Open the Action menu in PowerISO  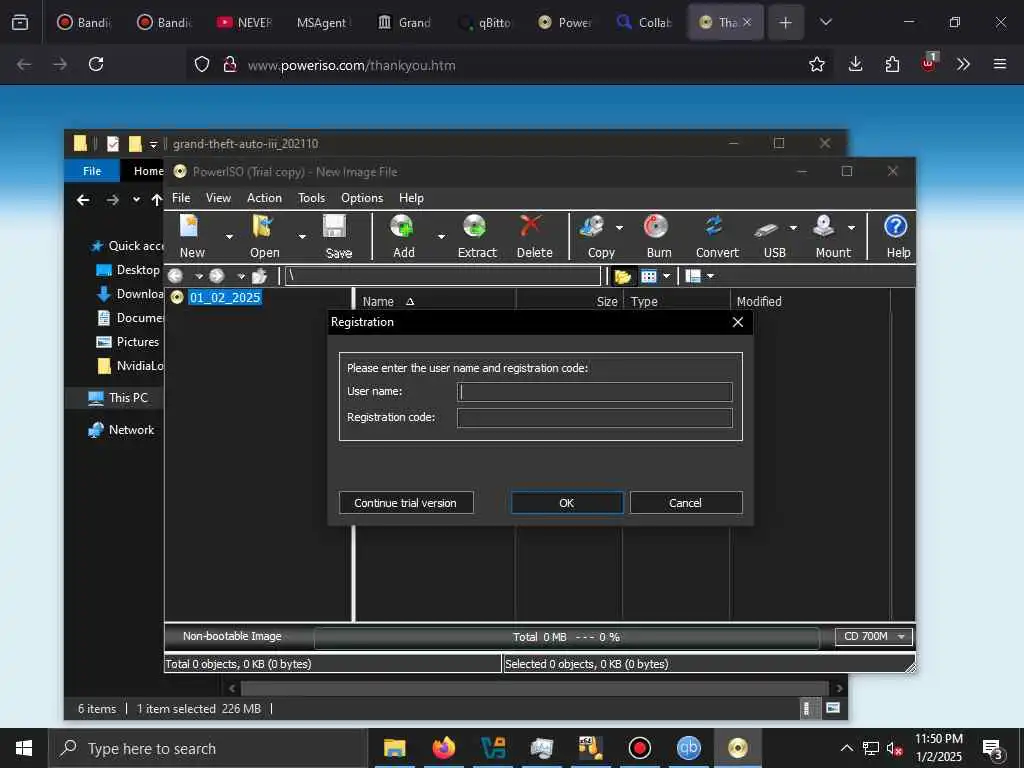click(264, 198)
